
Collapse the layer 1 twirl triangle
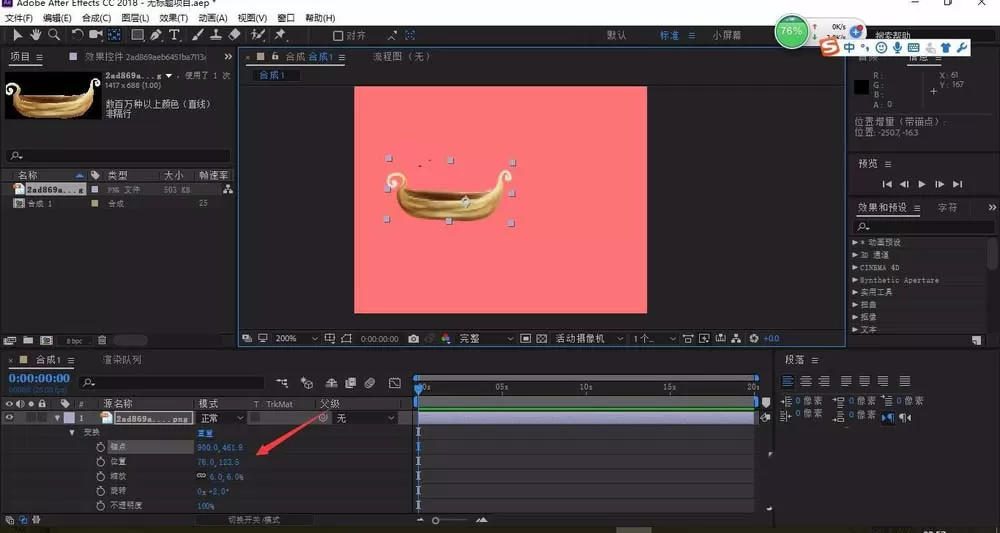click(57, 418)
